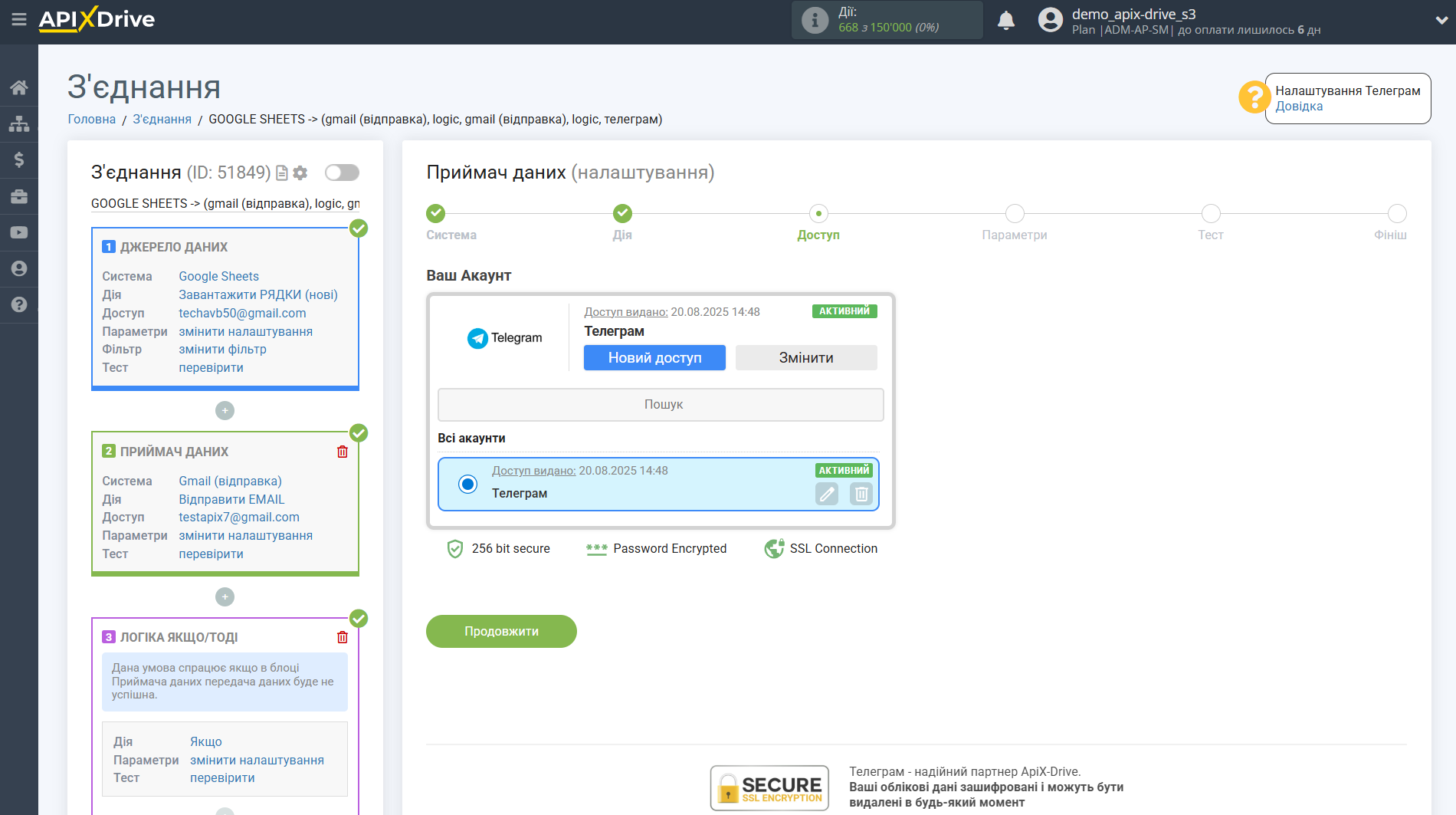Click the SSL Connection globe icon
Screen dimensions: 1456x815
coord(774,549)
